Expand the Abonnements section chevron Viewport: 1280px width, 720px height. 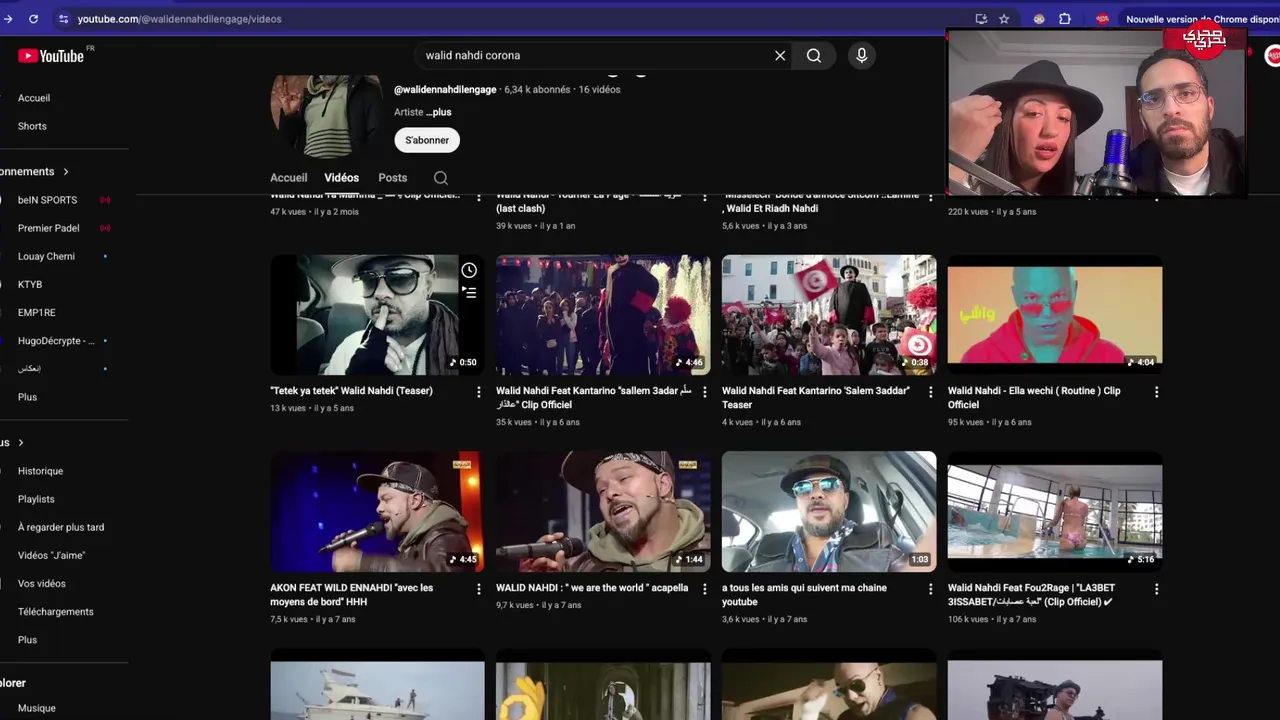[66, 172]
